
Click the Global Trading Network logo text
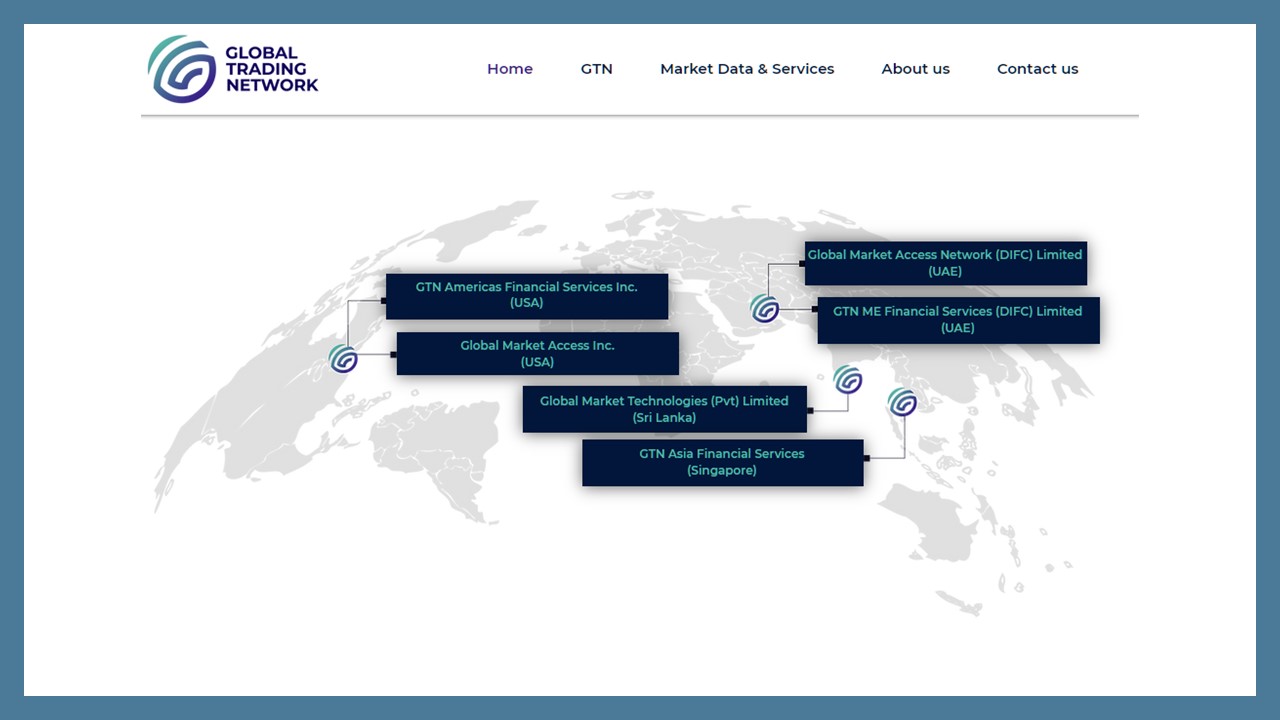271,69
